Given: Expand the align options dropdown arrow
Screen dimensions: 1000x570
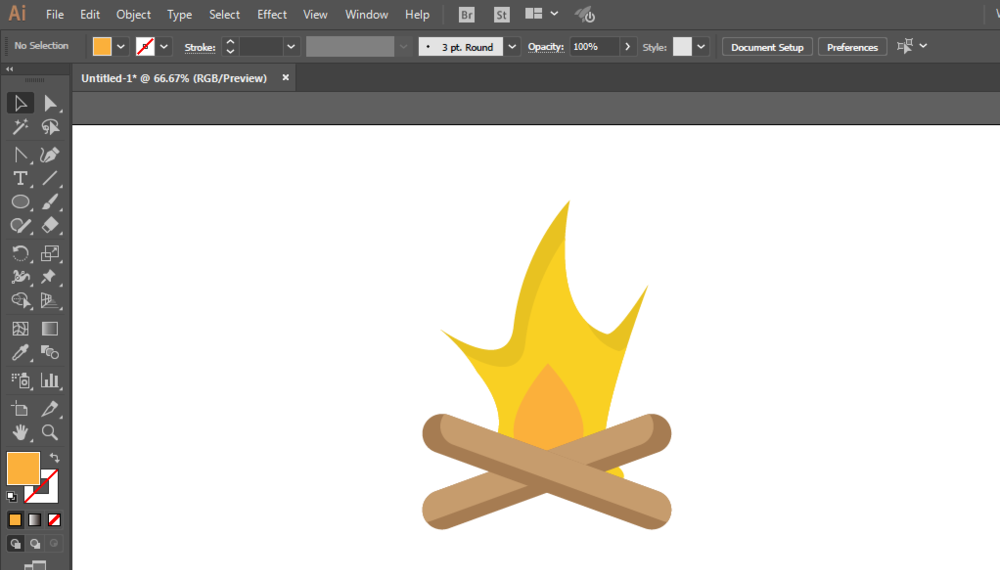Looking at the screenshot, I should click(923, 46).
